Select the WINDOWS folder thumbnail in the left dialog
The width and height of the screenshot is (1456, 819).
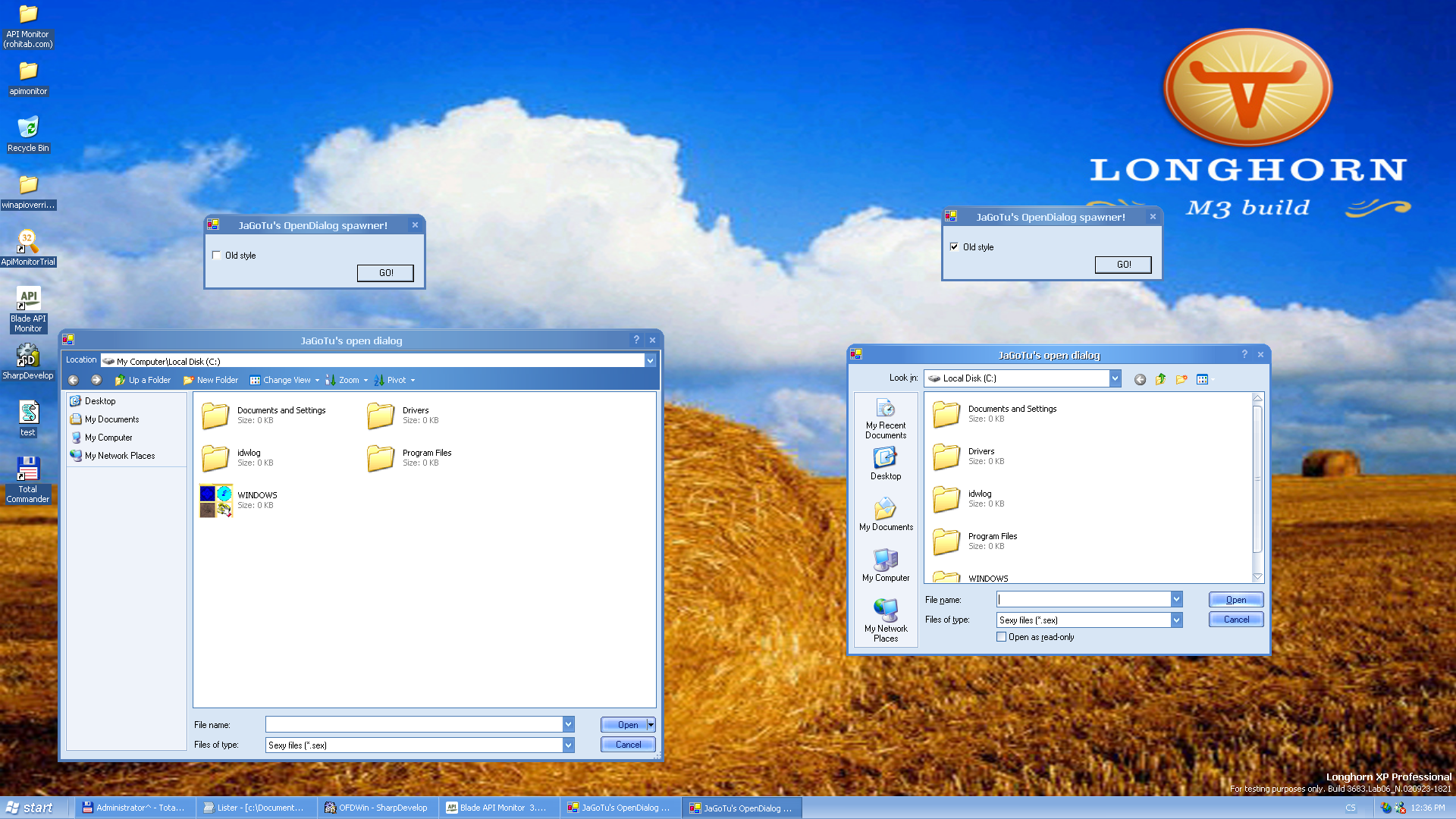(216, 500)
